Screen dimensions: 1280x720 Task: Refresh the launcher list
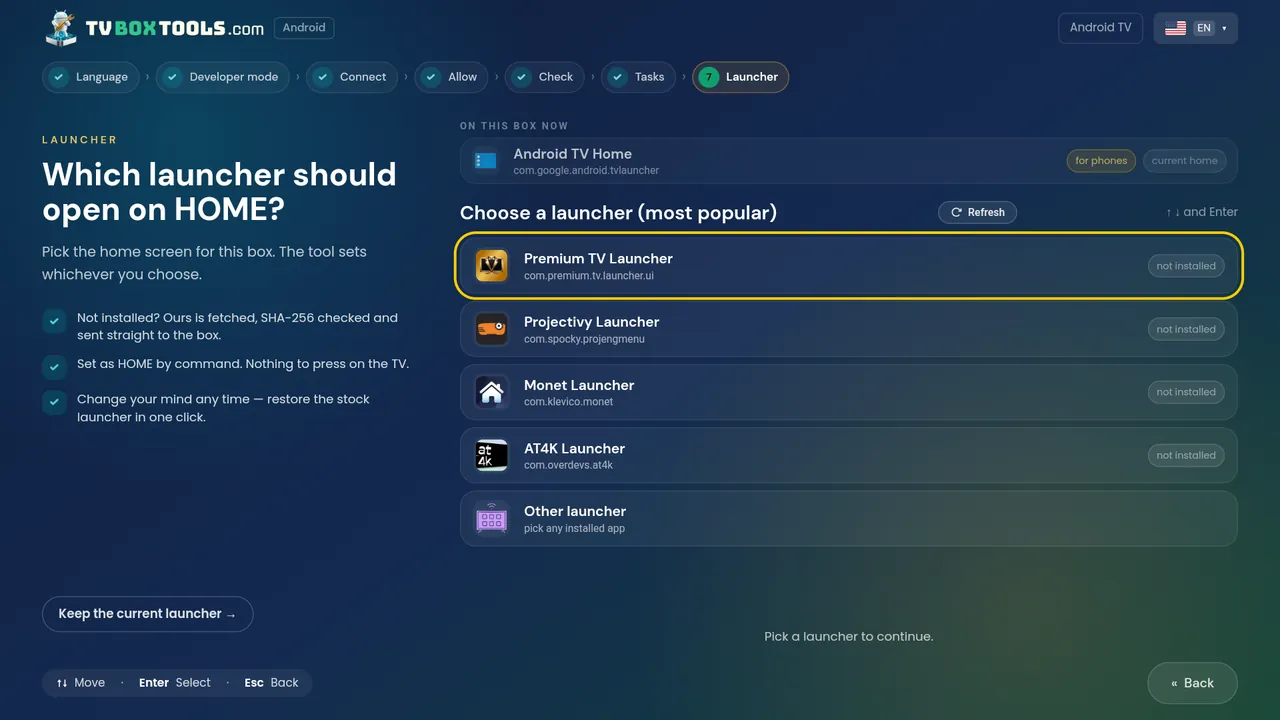pos(977,212)
